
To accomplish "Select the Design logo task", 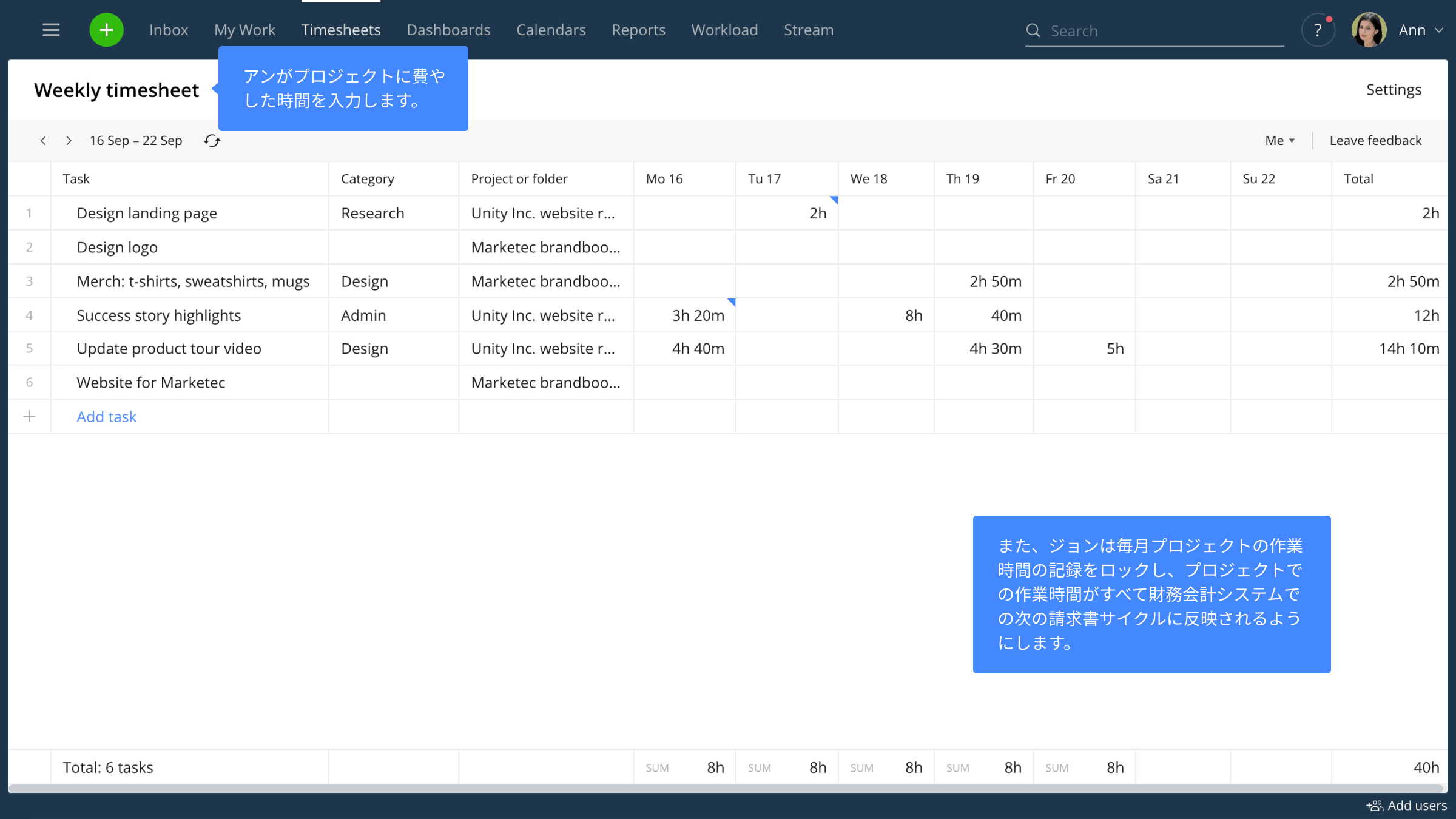I will coord(117,248).
